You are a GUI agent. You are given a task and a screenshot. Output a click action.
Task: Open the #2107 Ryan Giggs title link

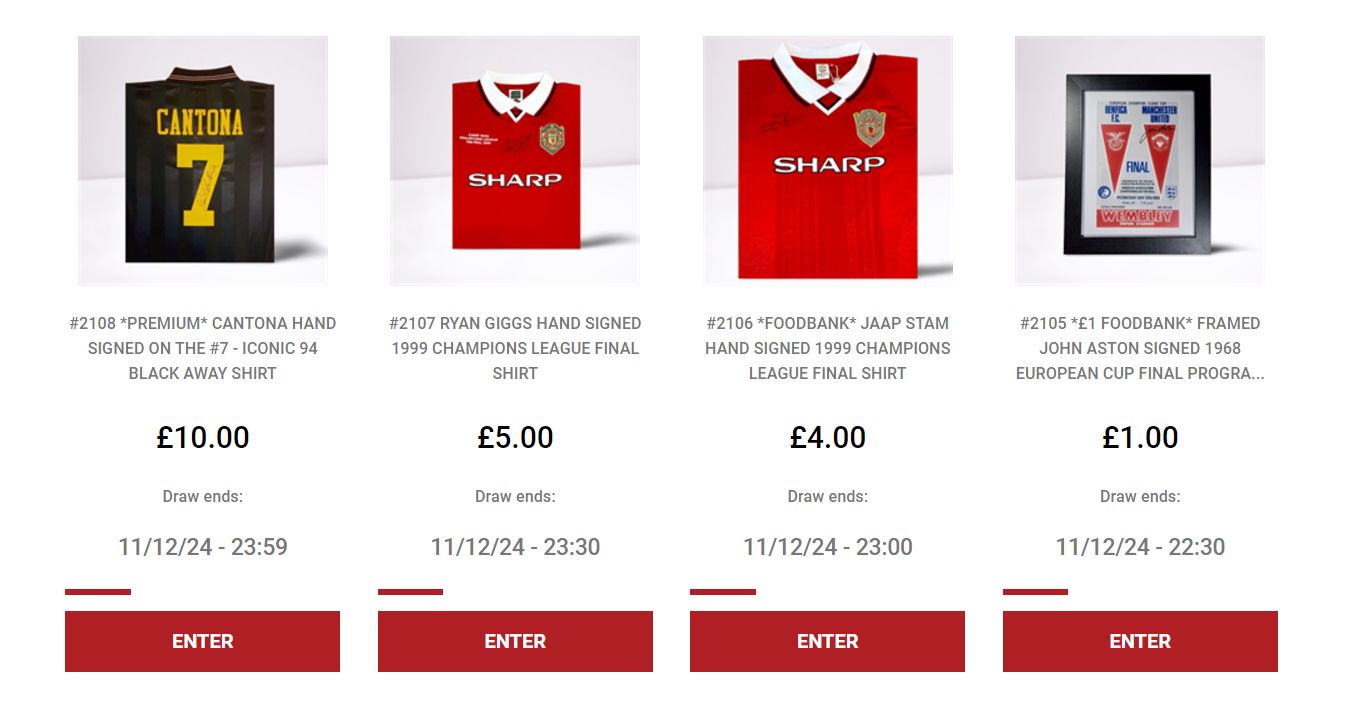[x=515, y=348]
